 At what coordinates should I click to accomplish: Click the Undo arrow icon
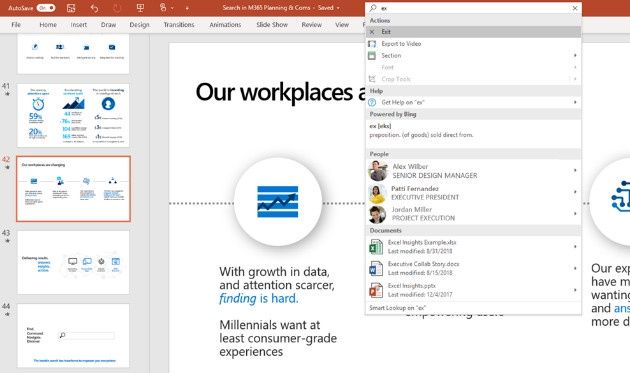(94, 8)
